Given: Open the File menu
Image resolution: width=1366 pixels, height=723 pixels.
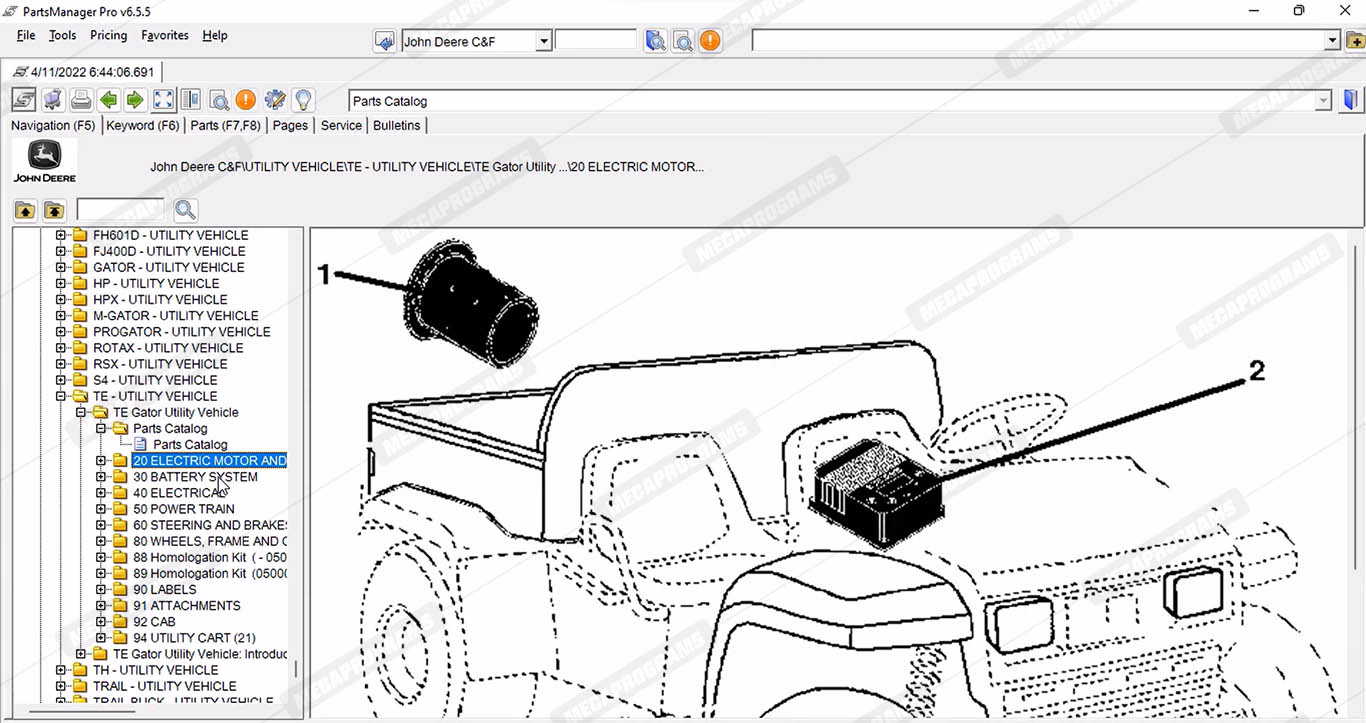Looking at the screenshot, I should pyautogui.click(x=26, y=35).
